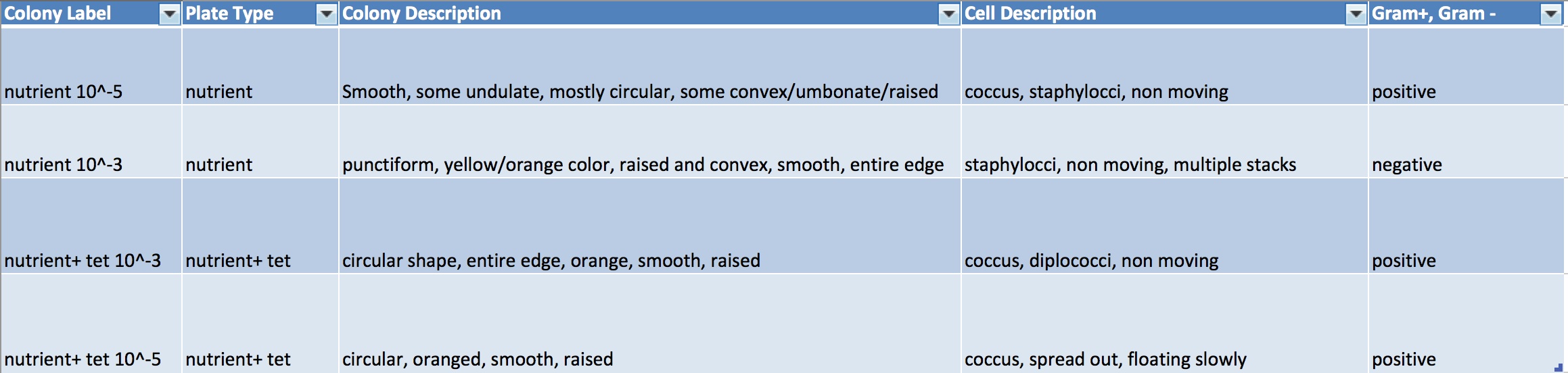The height and width of the screenshot is (373, 1568).
Task: Select the Colony Description header text
Action: pyautogui.click(x=421, y=14)
